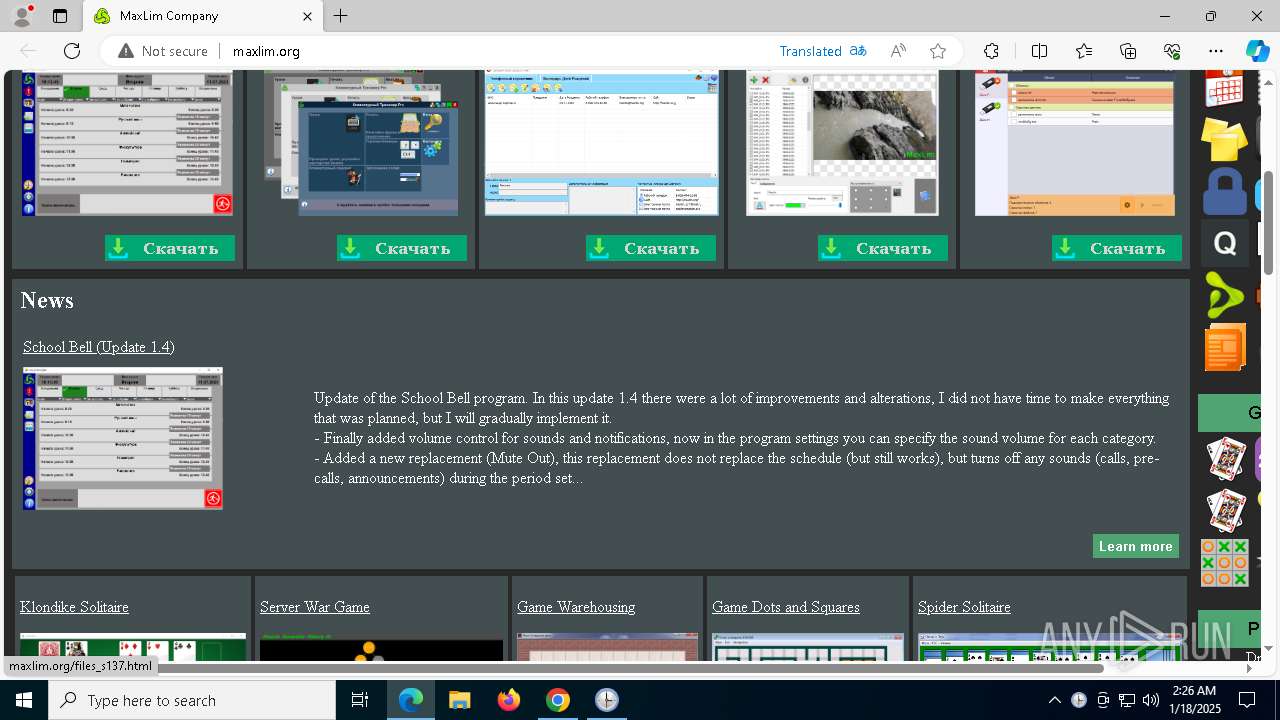Open the Spider Solitaire link
The width and height of the screenshot is (1280, 720).
point(964,607)
